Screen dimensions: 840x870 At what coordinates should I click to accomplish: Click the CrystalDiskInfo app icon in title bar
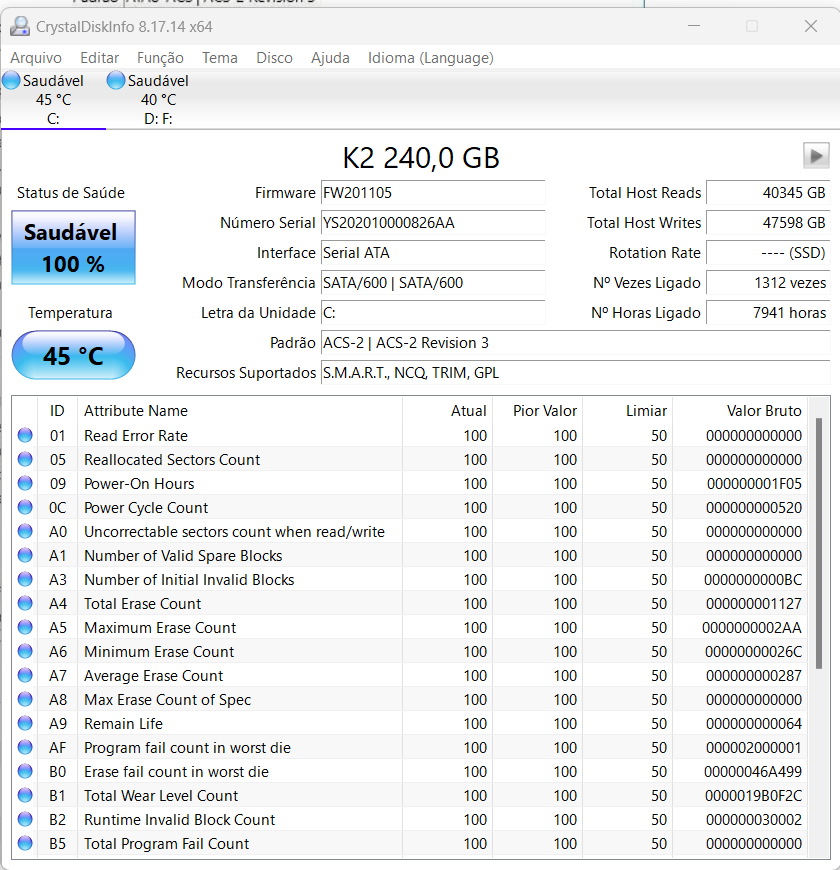point(20,26)
